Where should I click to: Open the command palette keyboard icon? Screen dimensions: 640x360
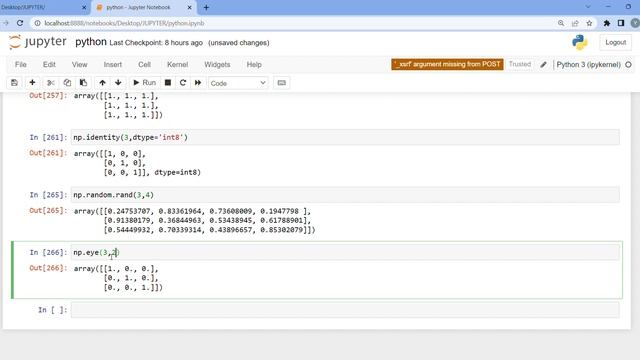click(x=282, y=83)
